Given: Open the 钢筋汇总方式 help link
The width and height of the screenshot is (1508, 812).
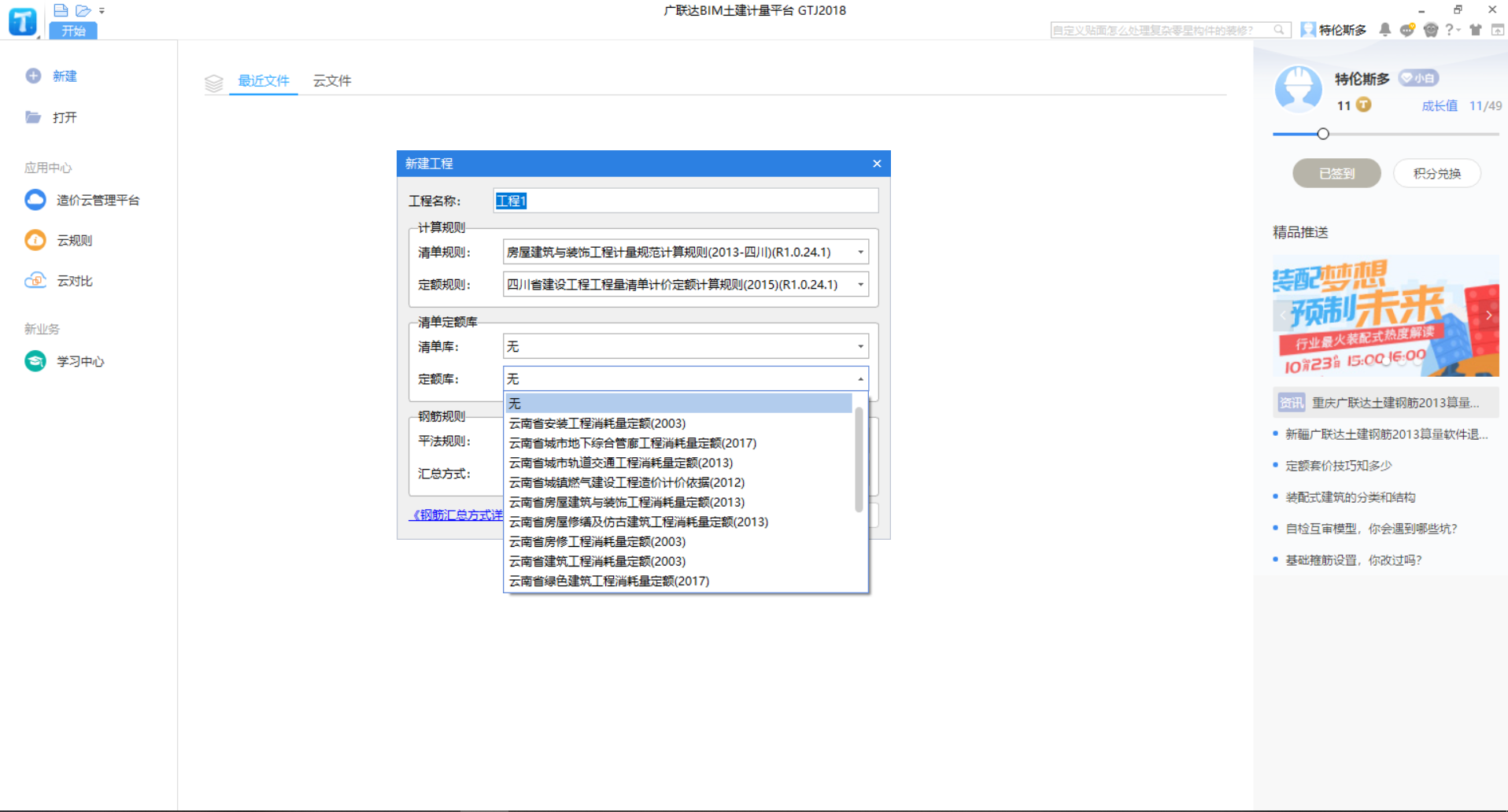Looking at the screenshot, I should tap(457, 515).
